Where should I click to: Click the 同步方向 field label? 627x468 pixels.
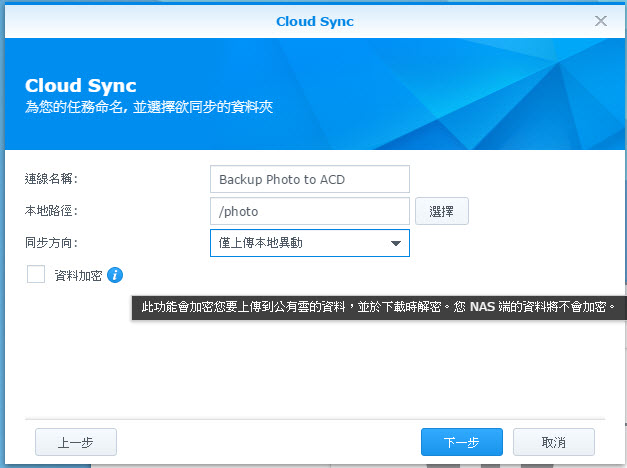click(x=51, y=243)
